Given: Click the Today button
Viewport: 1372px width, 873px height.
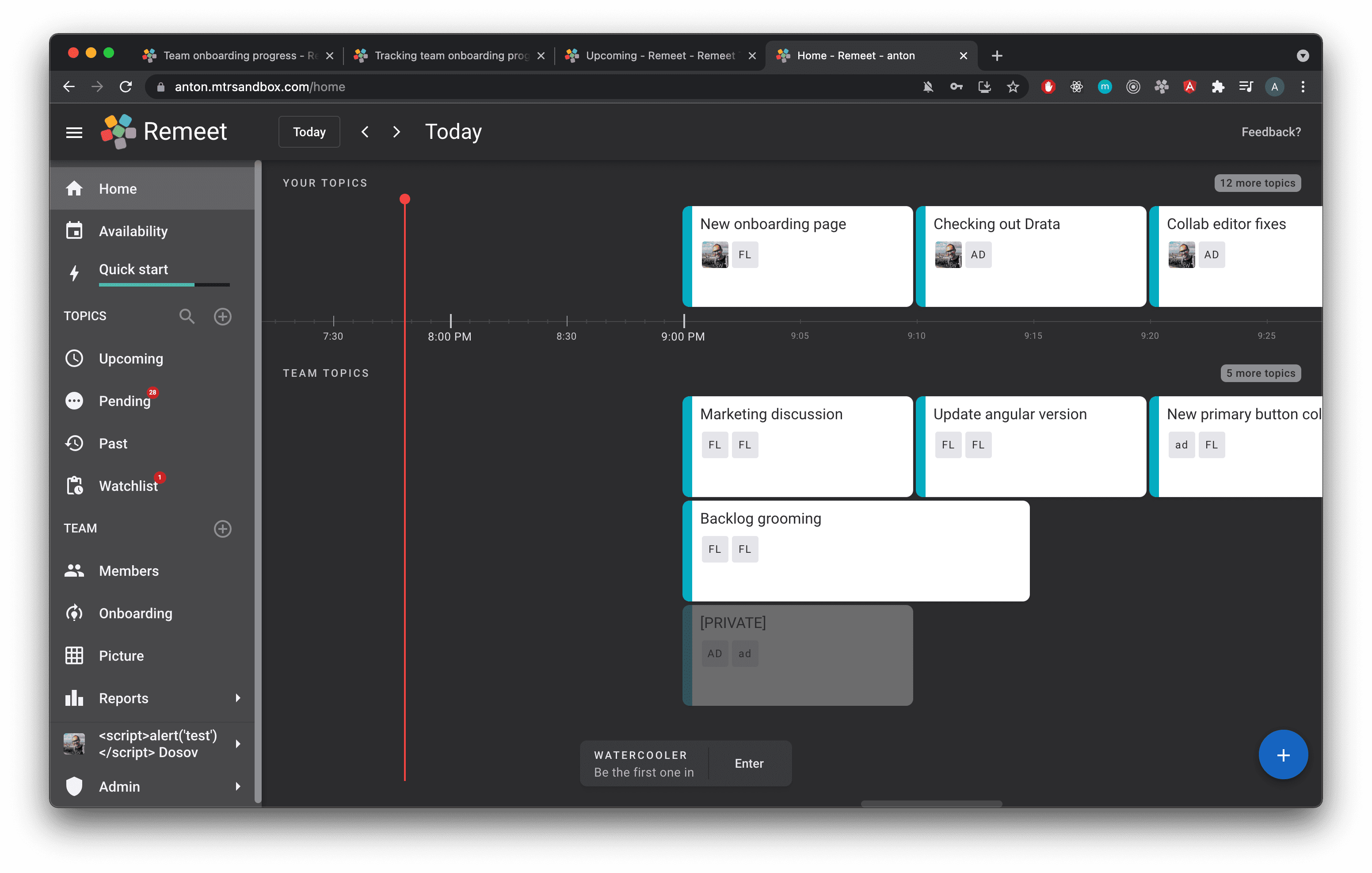Looking at the screenshot, I should coord(309,132).
